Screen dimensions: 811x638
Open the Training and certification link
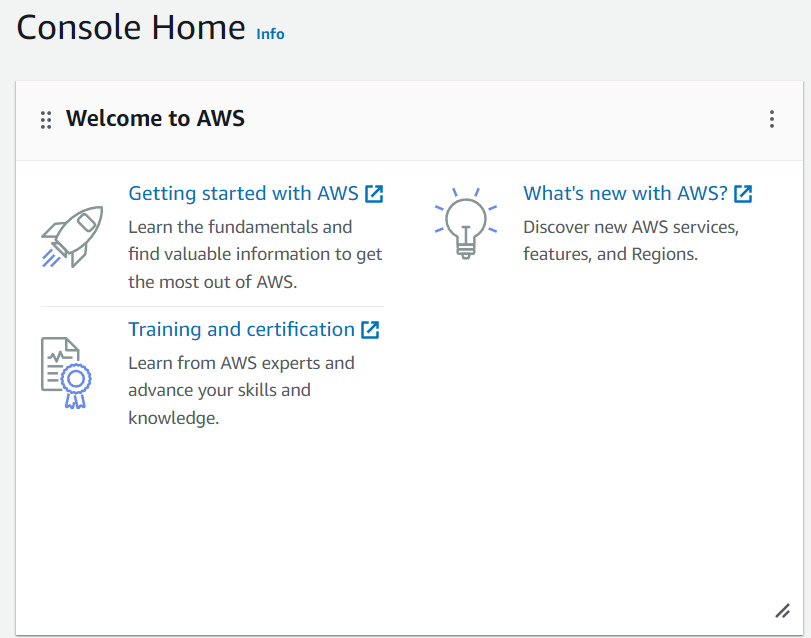[241, 330]
